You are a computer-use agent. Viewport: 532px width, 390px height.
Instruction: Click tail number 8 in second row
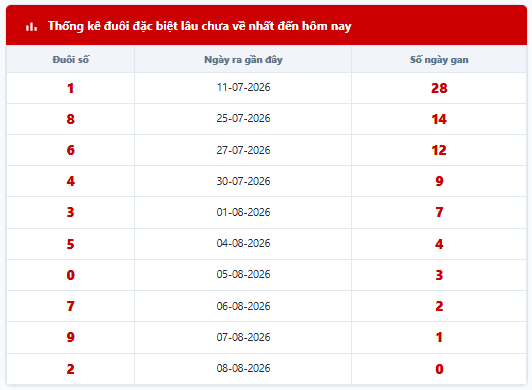[x=71, y=119]
